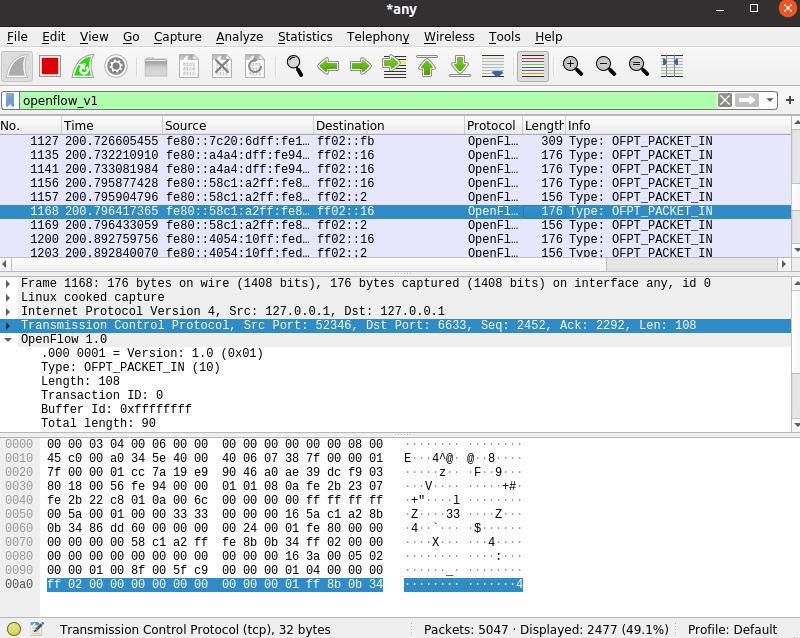
Task: Expand Linux cooked capture section
Action: 8,297
